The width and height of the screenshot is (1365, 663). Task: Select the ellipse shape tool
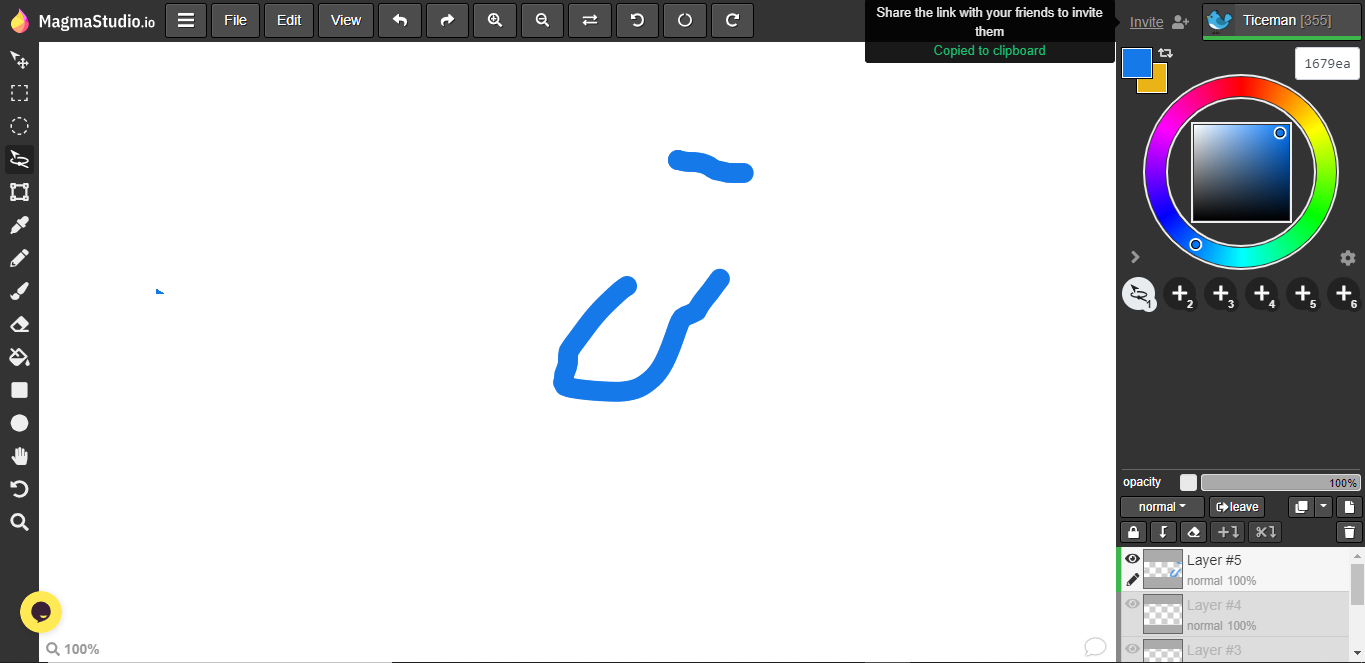pyautogui.click(x=19, y=423)
